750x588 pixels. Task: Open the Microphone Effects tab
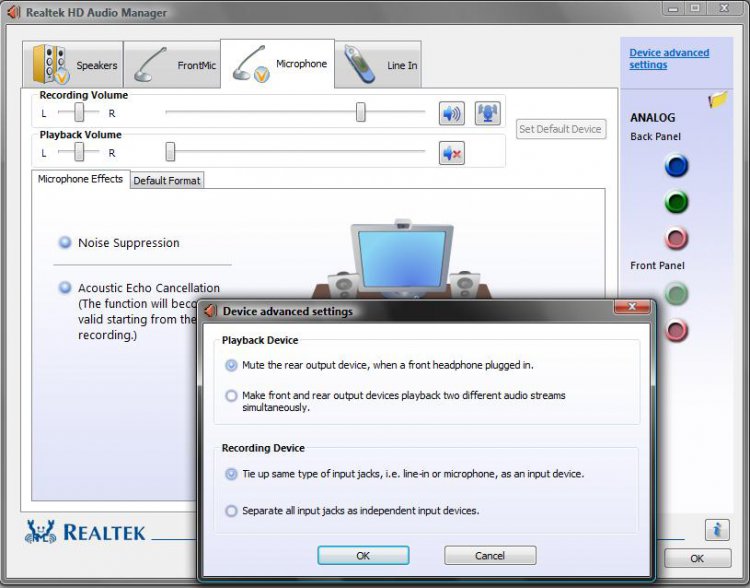(80, 179)
